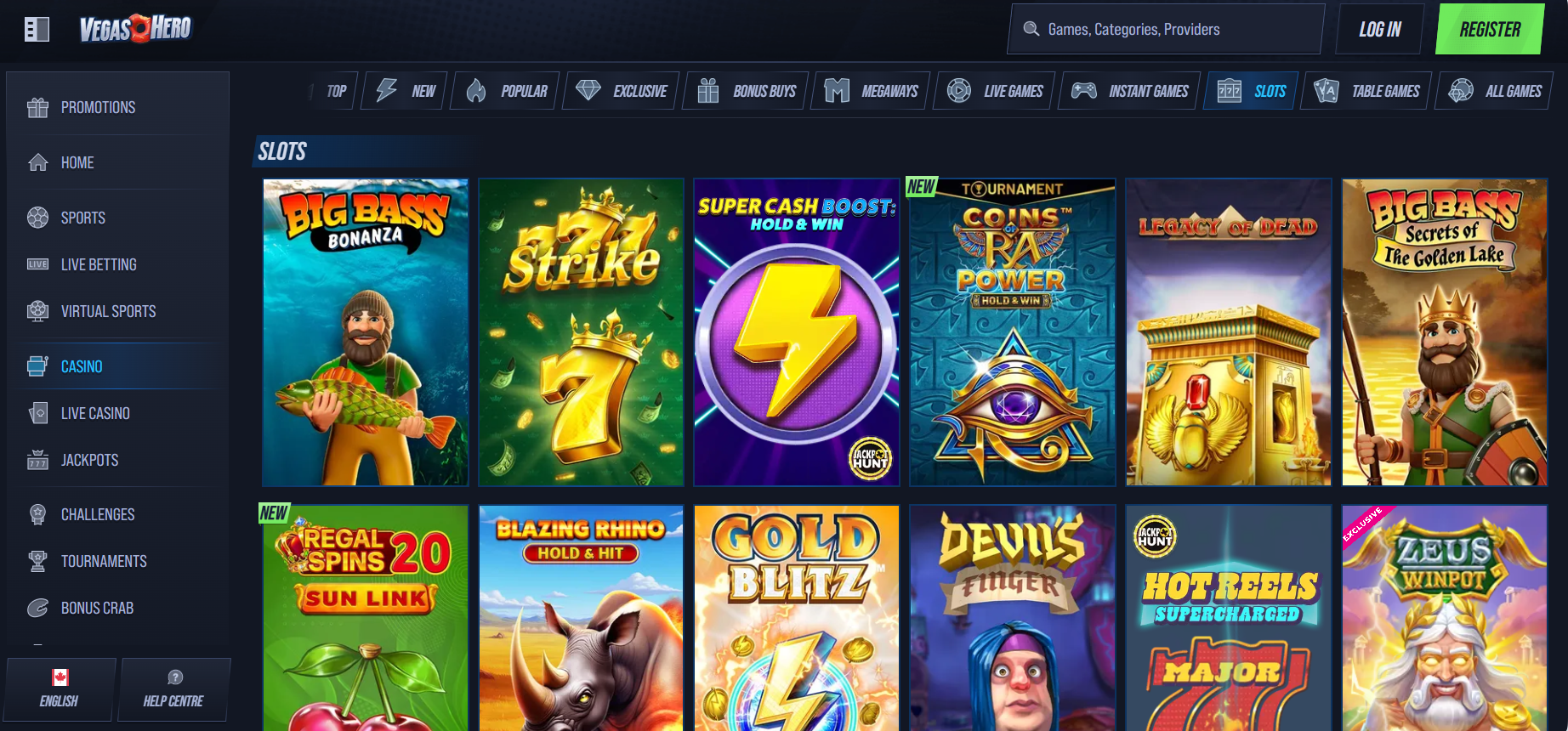Select the Slots tab

pos(1251,91)
